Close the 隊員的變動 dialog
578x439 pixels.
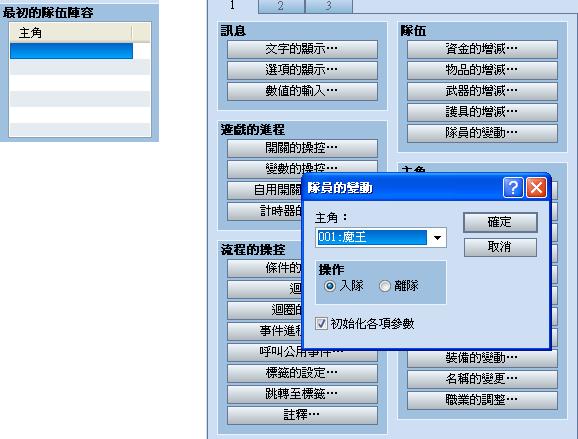[536, 188]
